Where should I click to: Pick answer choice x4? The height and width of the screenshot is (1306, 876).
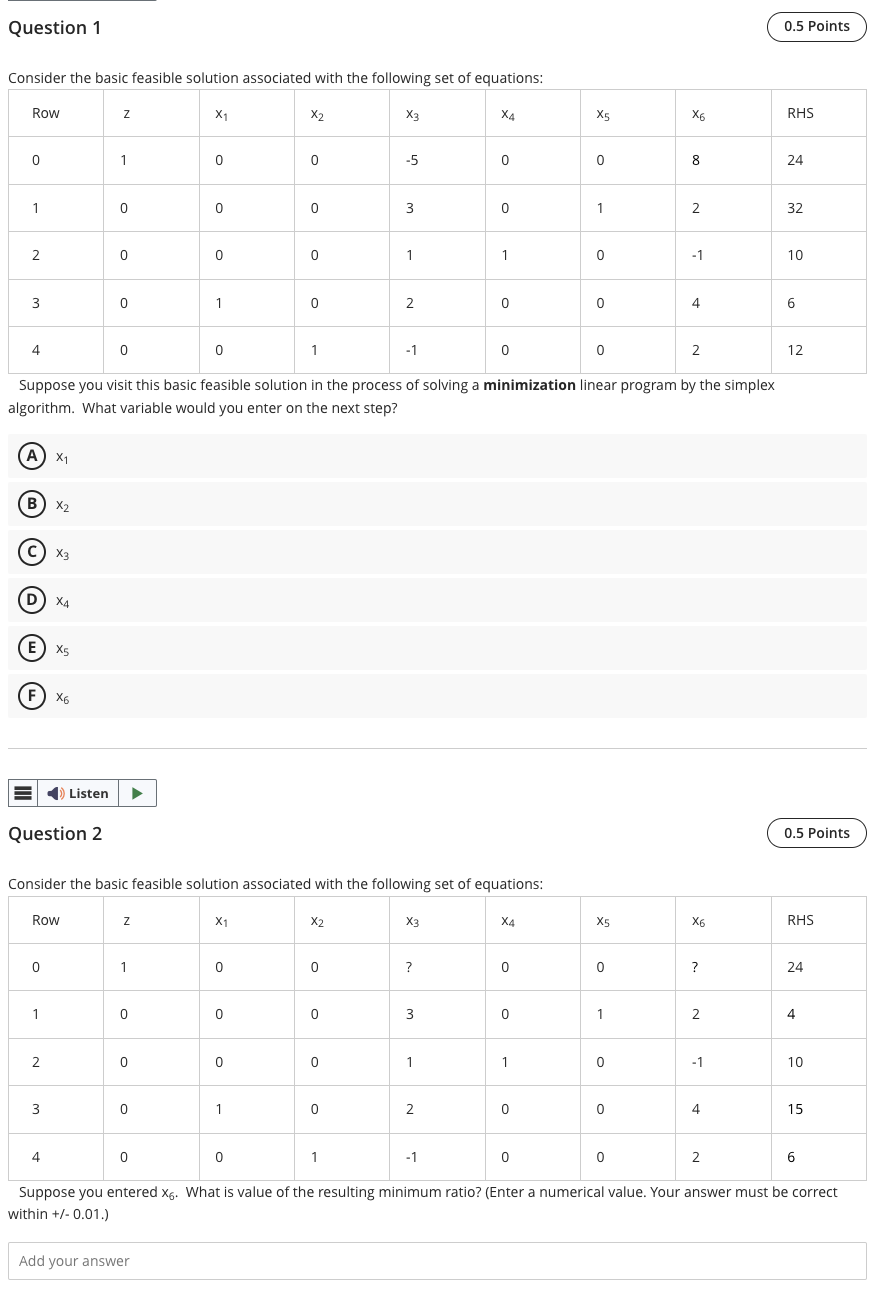pos(61,600)
